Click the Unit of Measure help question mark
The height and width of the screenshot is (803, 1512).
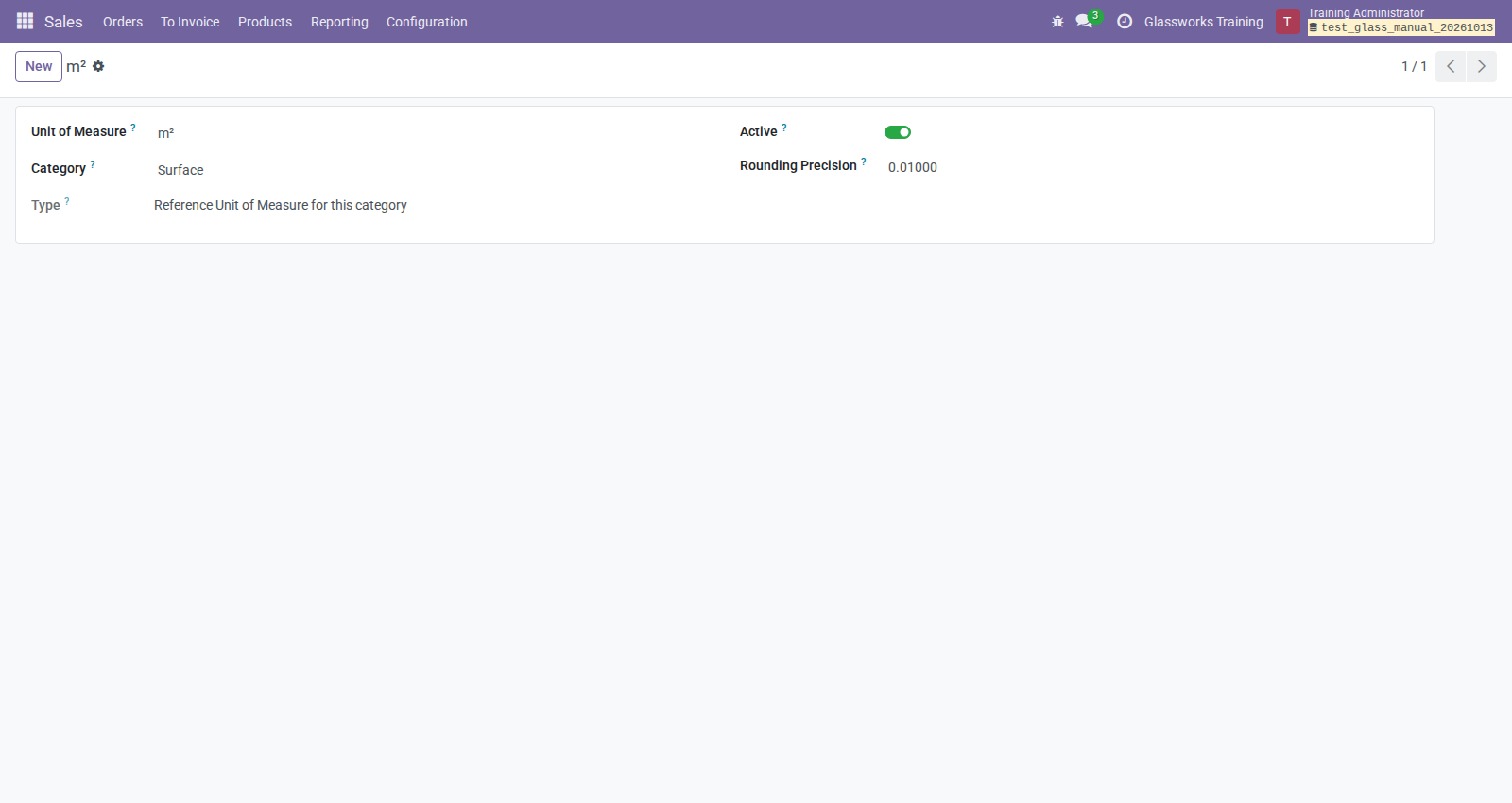point(133,128)
